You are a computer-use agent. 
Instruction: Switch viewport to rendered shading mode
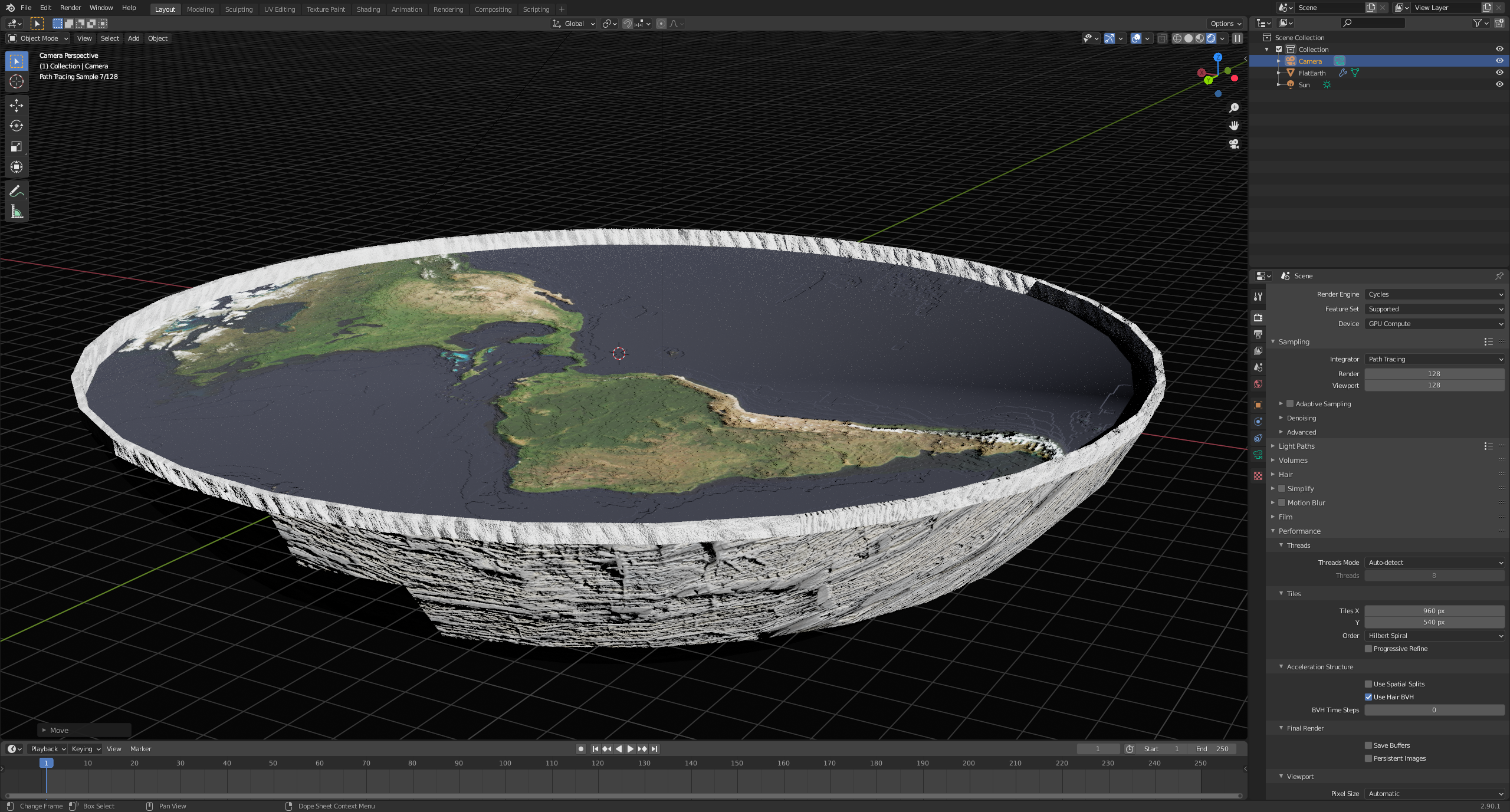point(1211,38)
